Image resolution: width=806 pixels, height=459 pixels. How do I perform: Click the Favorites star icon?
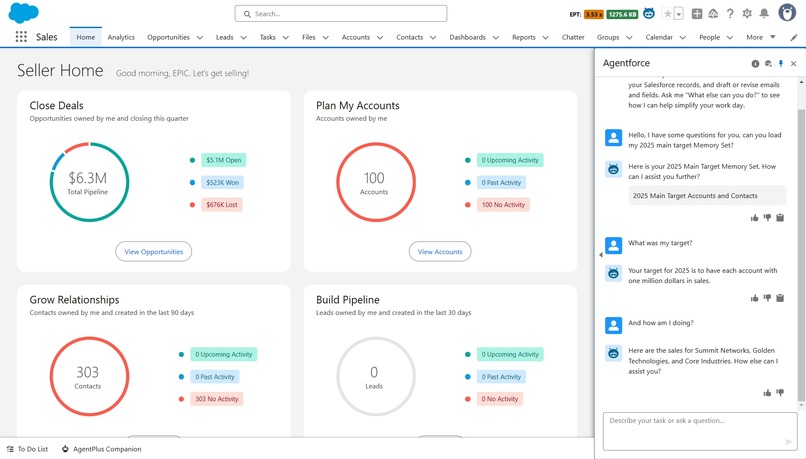point(668,14)
